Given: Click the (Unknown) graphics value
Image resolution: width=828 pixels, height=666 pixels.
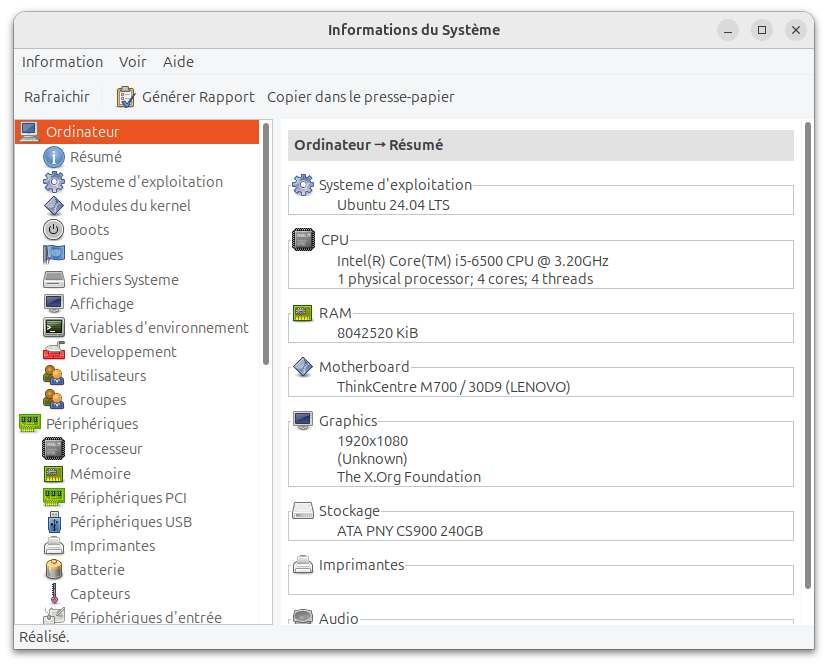Looking at the screenshot, I should pyautogui.click(x=372, y=458).
